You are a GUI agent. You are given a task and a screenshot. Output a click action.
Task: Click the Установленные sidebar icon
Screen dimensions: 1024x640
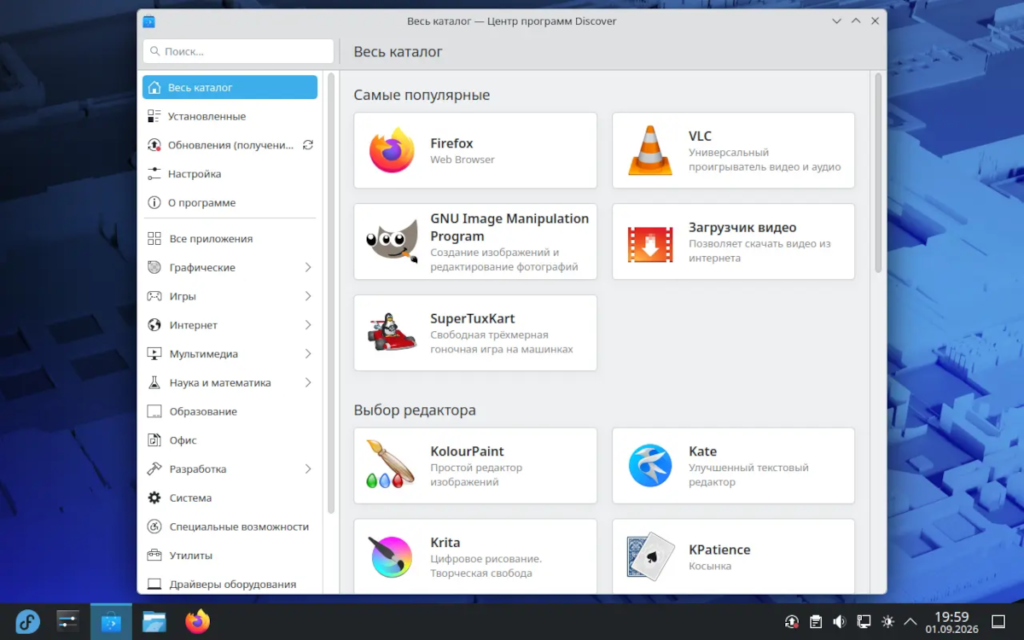[x=154, y=116]
